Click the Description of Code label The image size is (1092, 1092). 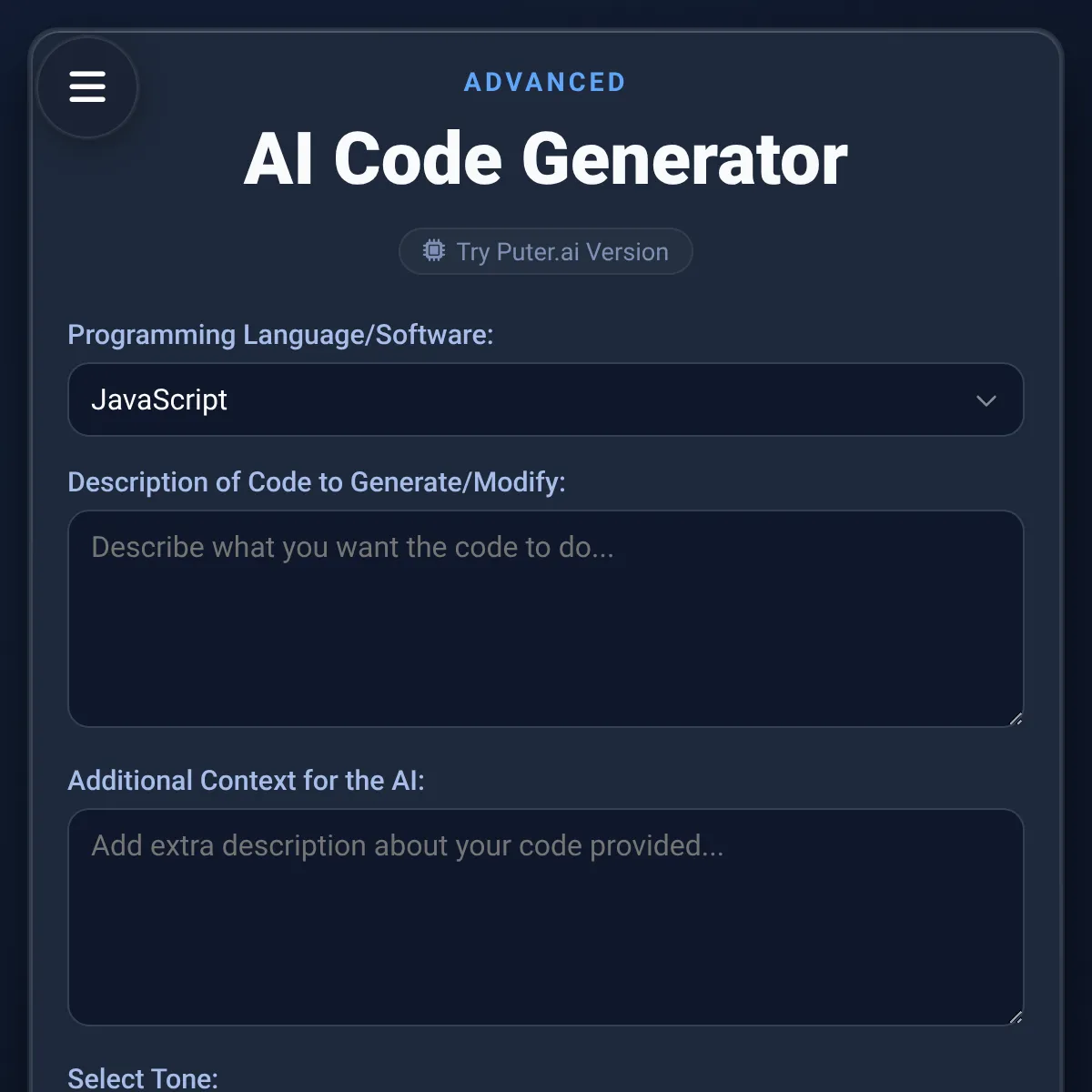point(317,482)
